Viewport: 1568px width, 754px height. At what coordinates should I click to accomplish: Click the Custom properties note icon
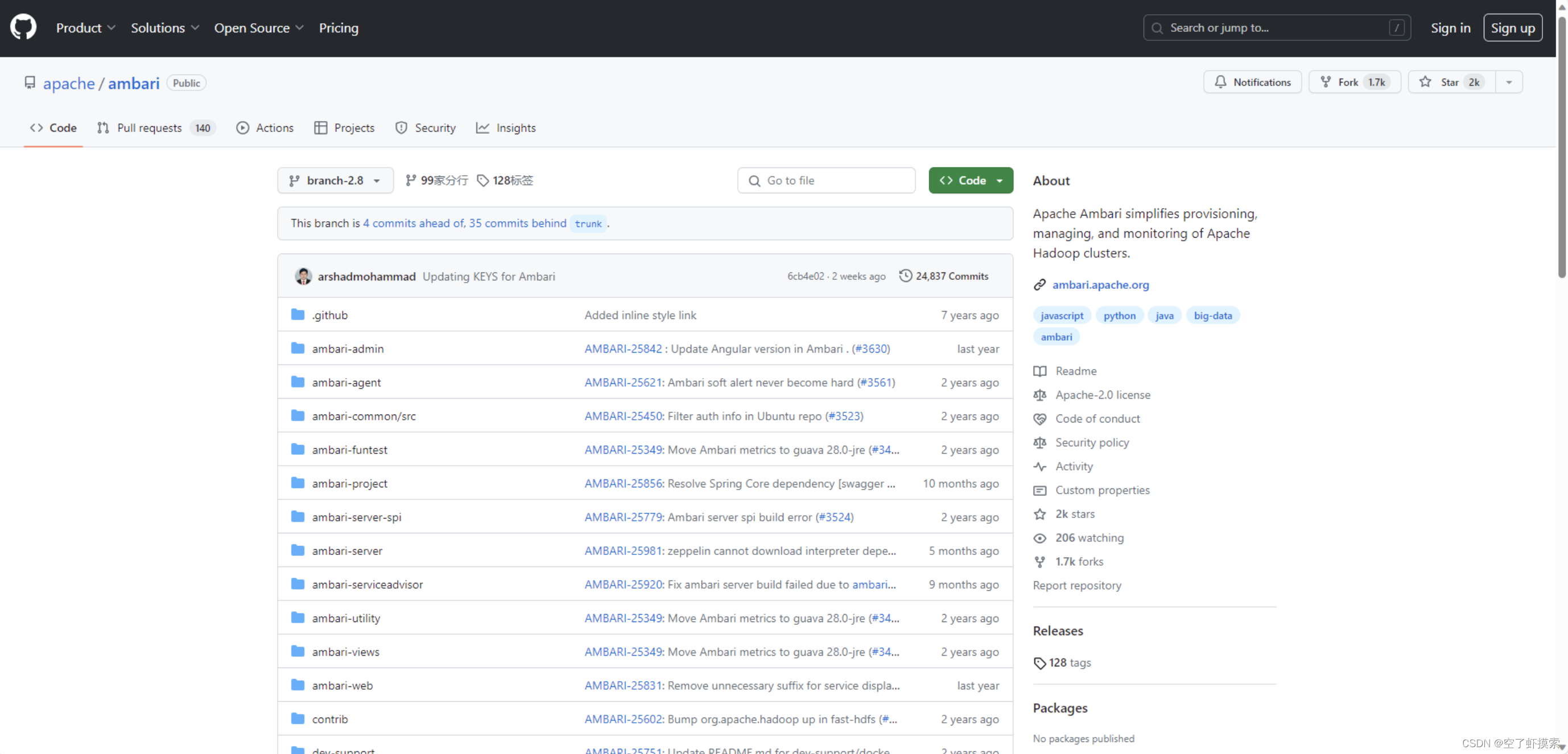(1039, 490)
